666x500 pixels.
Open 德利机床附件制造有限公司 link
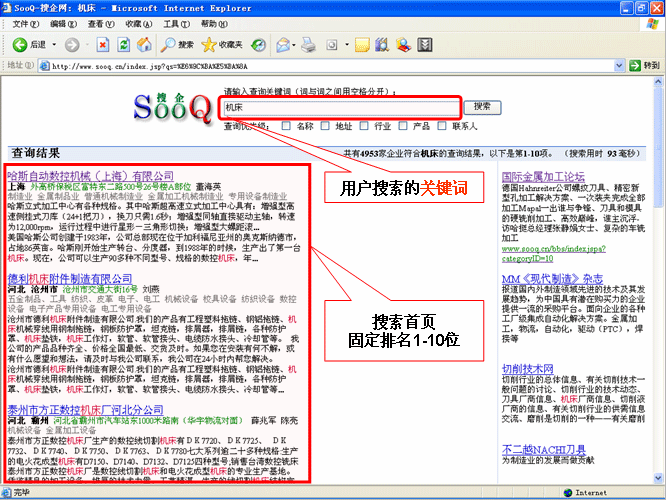[x=70, y=279]
